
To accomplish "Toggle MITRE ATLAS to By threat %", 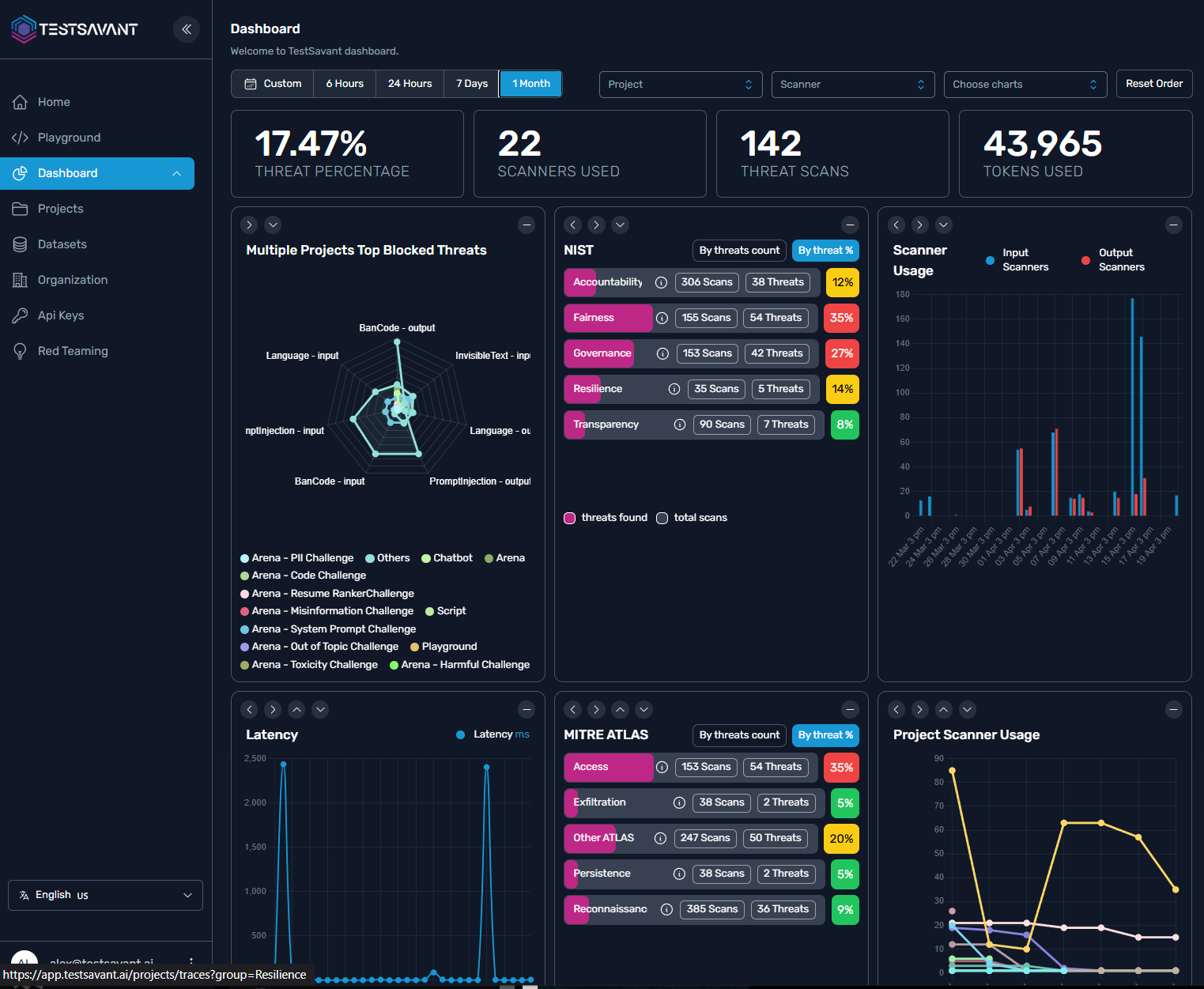I will coord(825,735).
